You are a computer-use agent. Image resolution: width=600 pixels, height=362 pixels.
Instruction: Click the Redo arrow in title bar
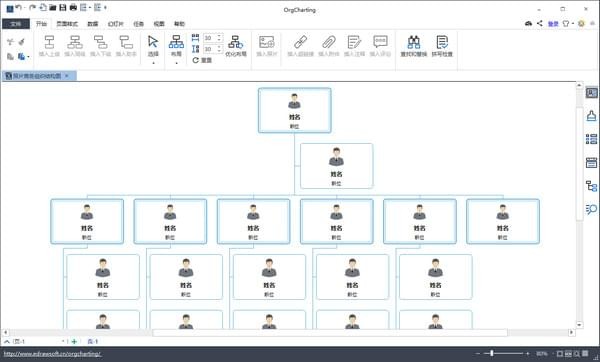tap(33, 7)
